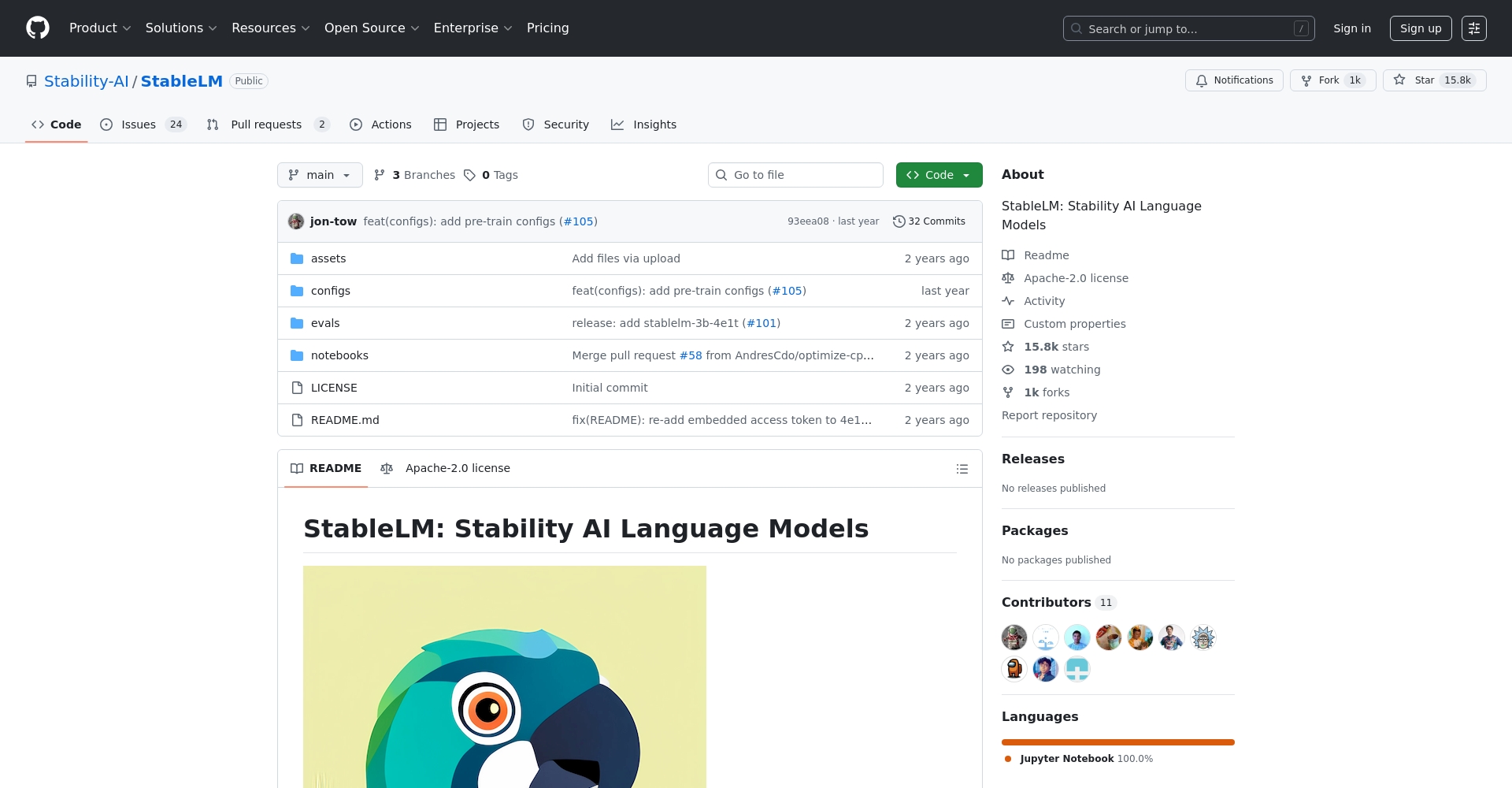View the 3 Branches link
The height and width of the screenshot is (788, 1512).
pos(414,175)
